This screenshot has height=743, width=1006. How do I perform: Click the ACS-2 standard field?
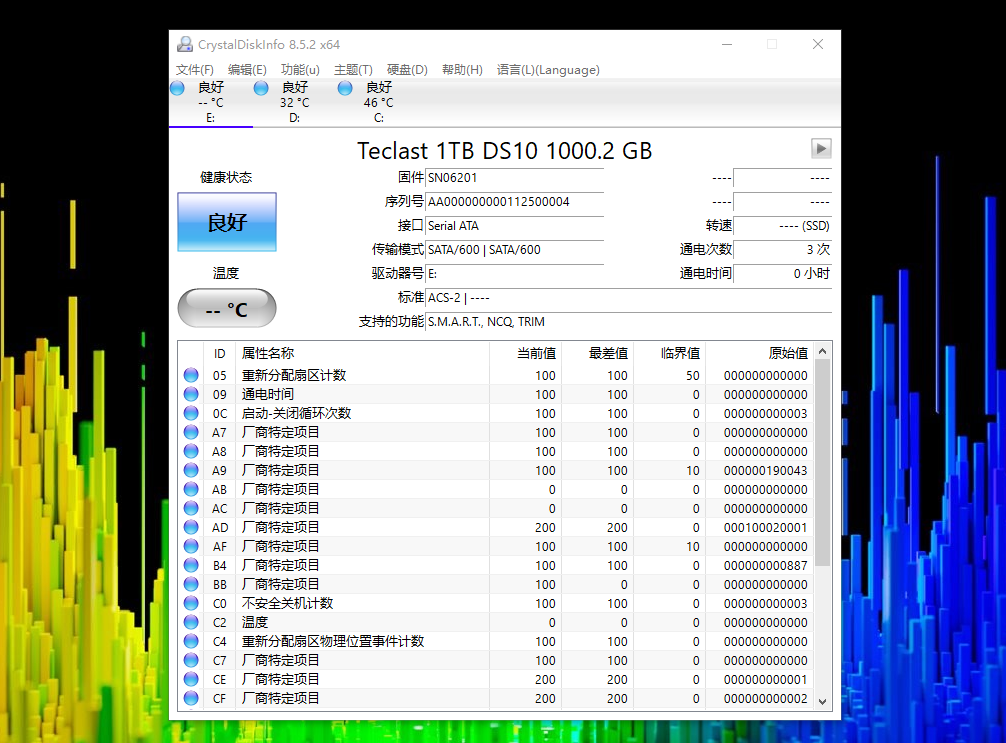click(629, 298)
